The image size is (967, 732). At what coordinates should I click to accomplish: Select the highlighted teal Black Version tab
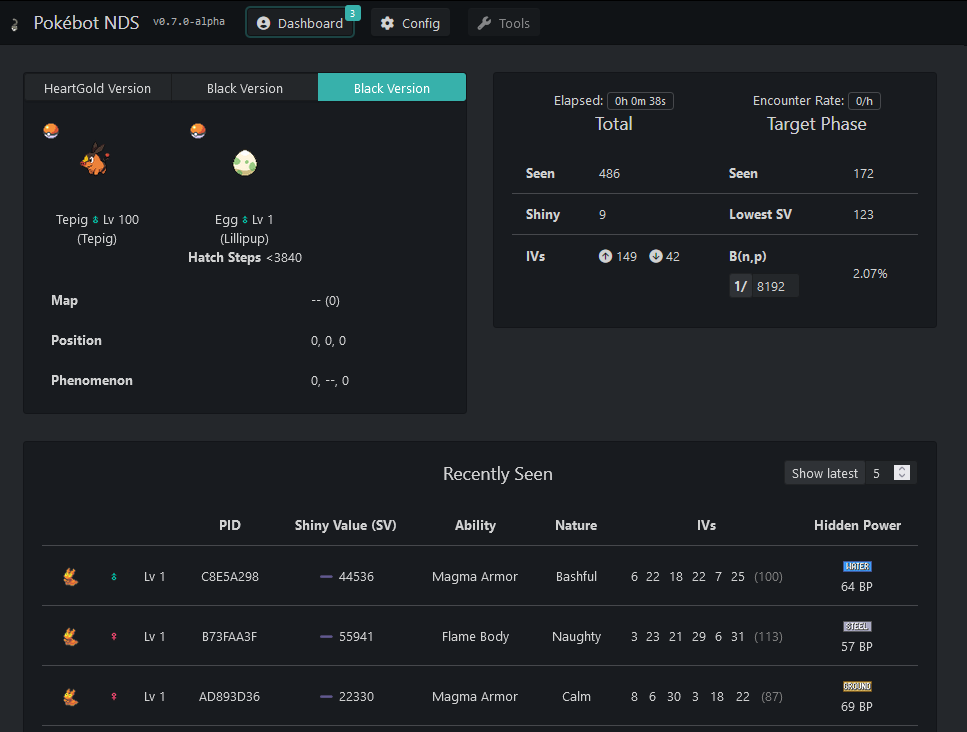[x=392, y=88]
